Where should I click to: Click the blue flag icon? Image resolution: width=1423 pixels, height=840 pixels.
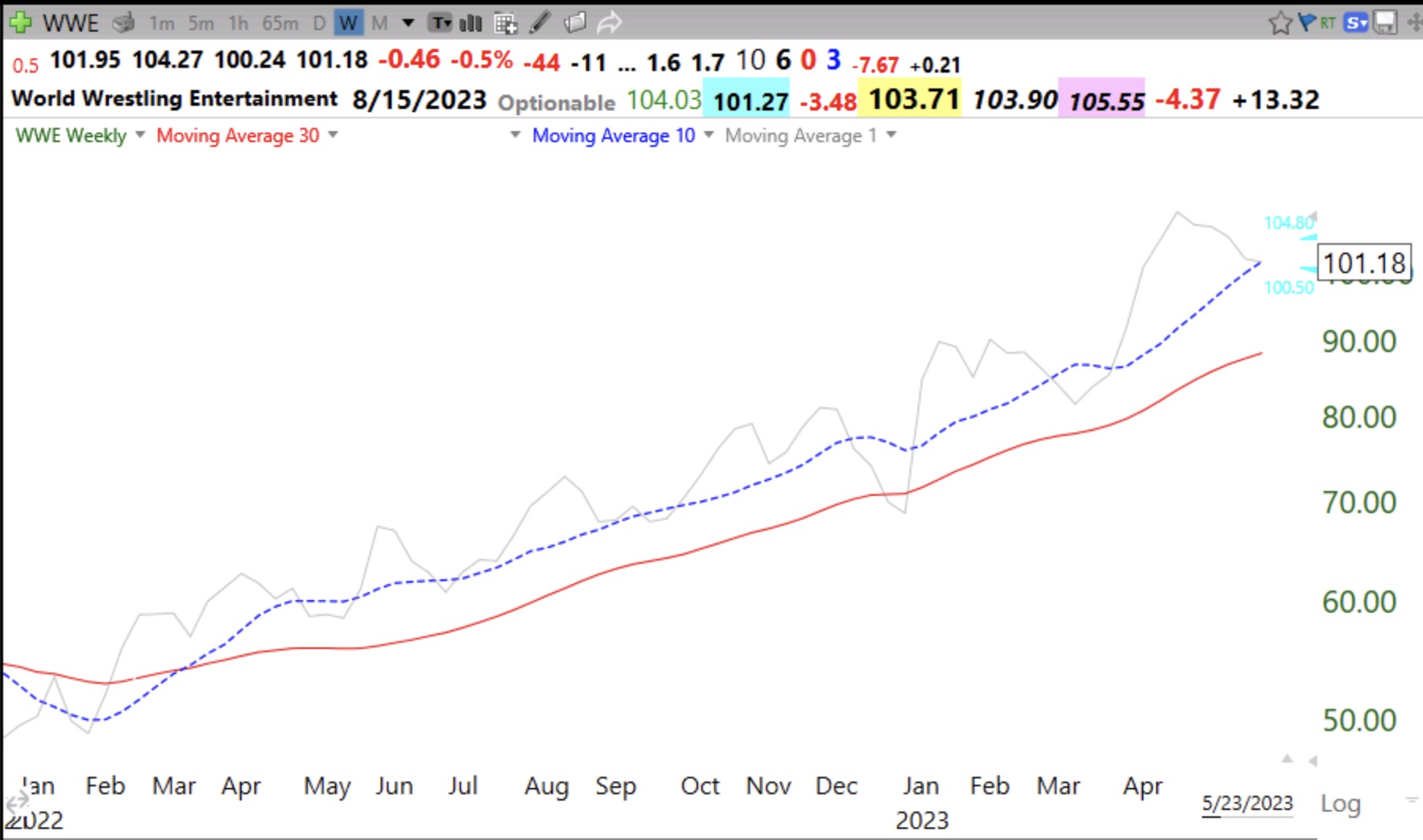pos(1307,22)
